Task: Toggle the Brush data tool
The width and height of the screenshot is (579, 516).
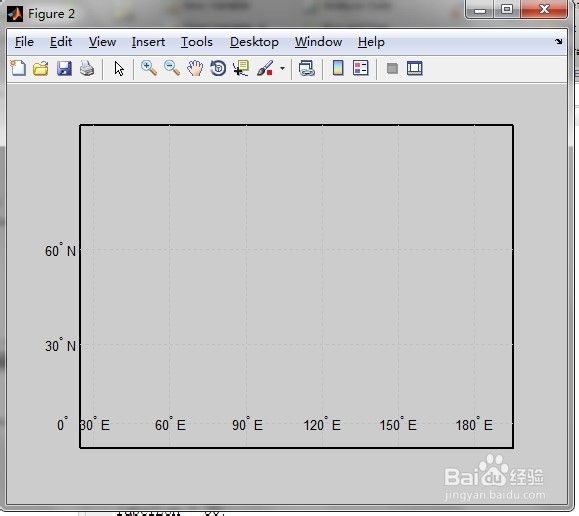Action: (265, 68)
